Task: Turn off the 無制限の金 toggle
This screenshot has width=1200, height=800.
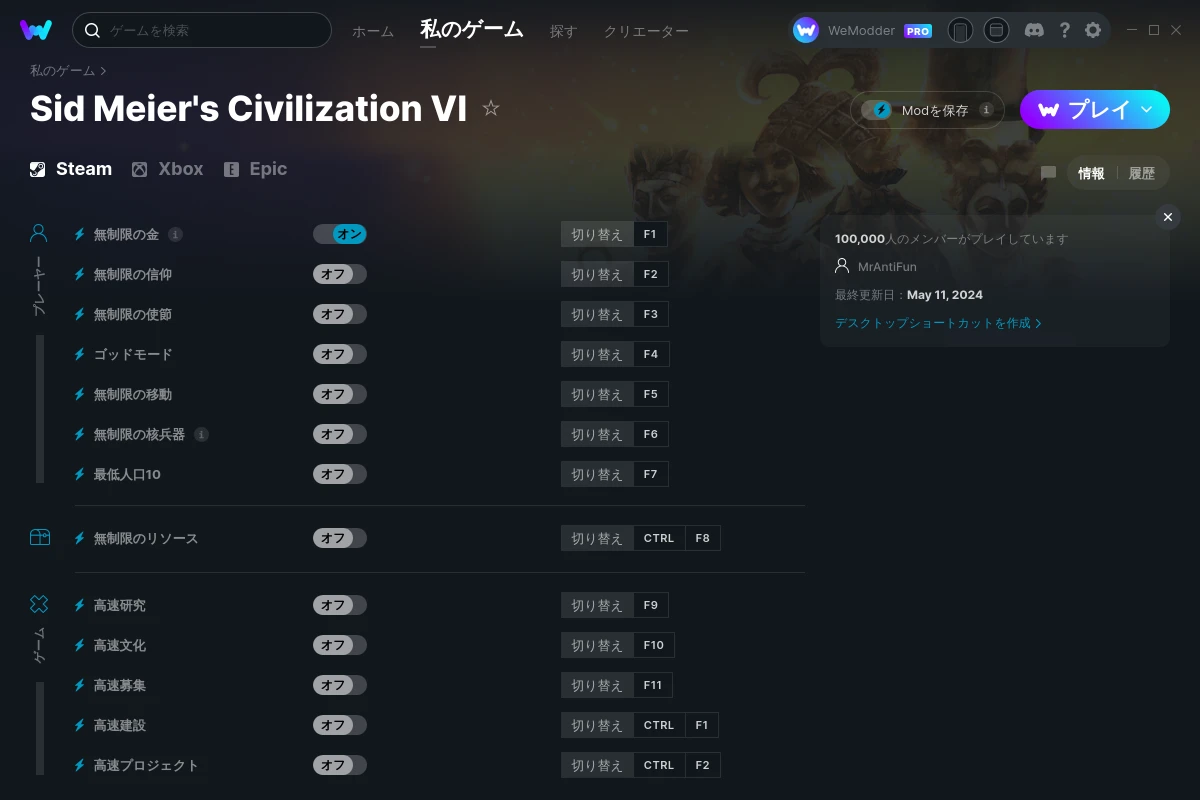Action: pos(339,233)
